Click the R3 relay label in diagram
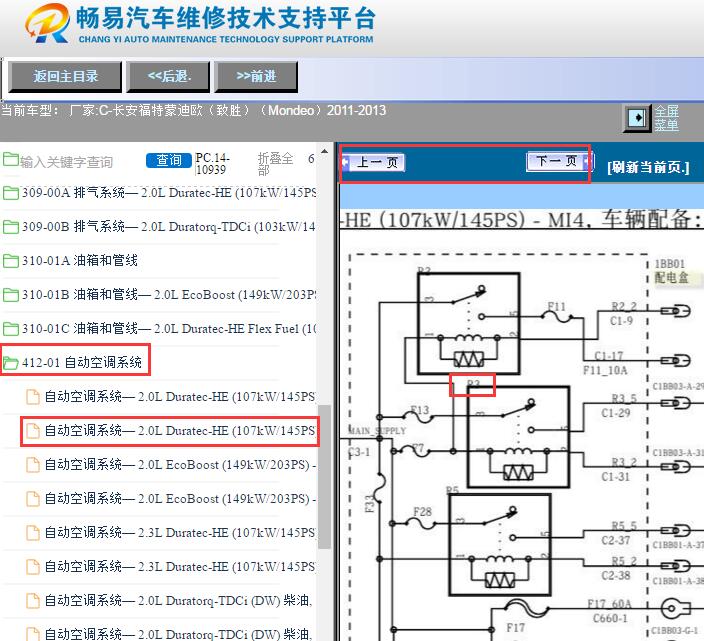The image size is (704, 641). coord(473,384)
